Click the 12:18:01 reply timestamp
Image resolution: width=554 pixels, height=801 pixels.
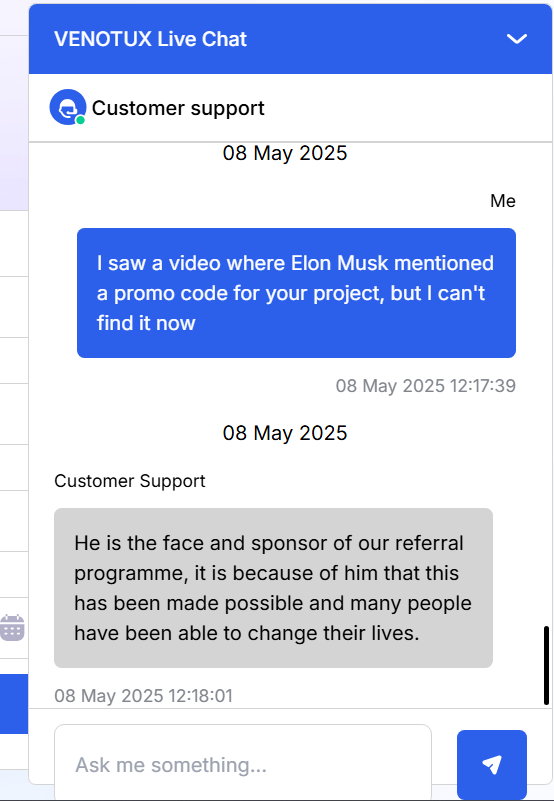[143, 696]
